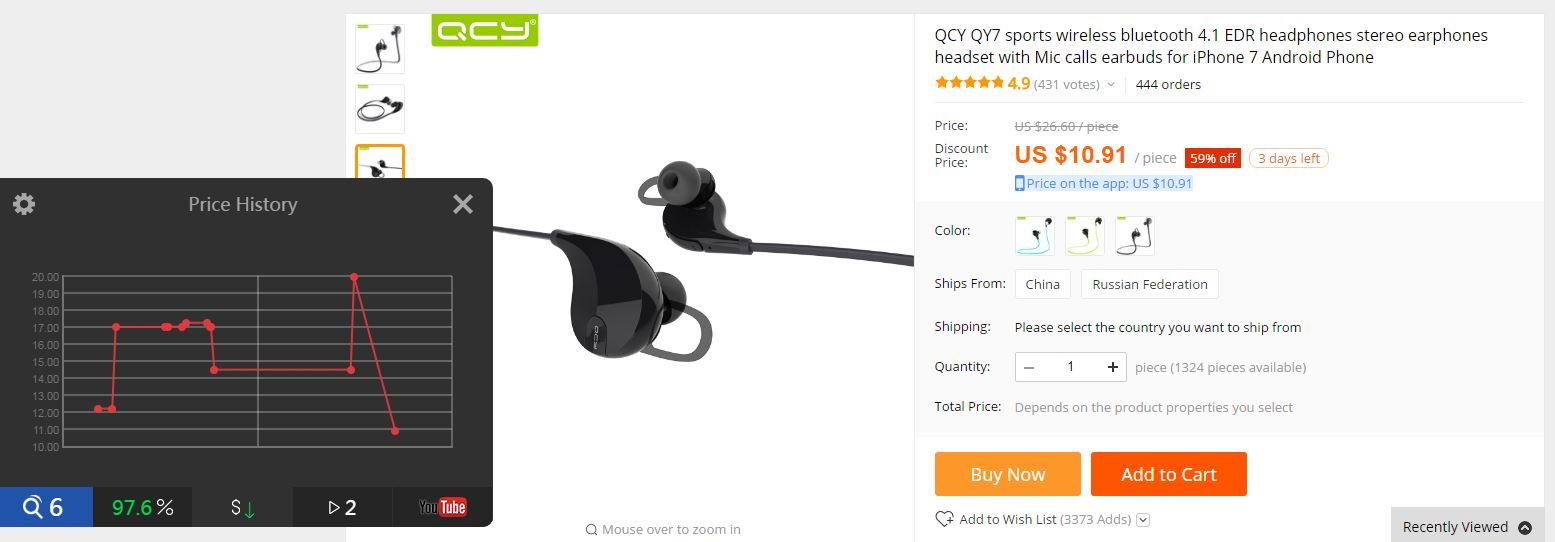Expand the Add to Wish List dropdown

[x=1143, y=520]
